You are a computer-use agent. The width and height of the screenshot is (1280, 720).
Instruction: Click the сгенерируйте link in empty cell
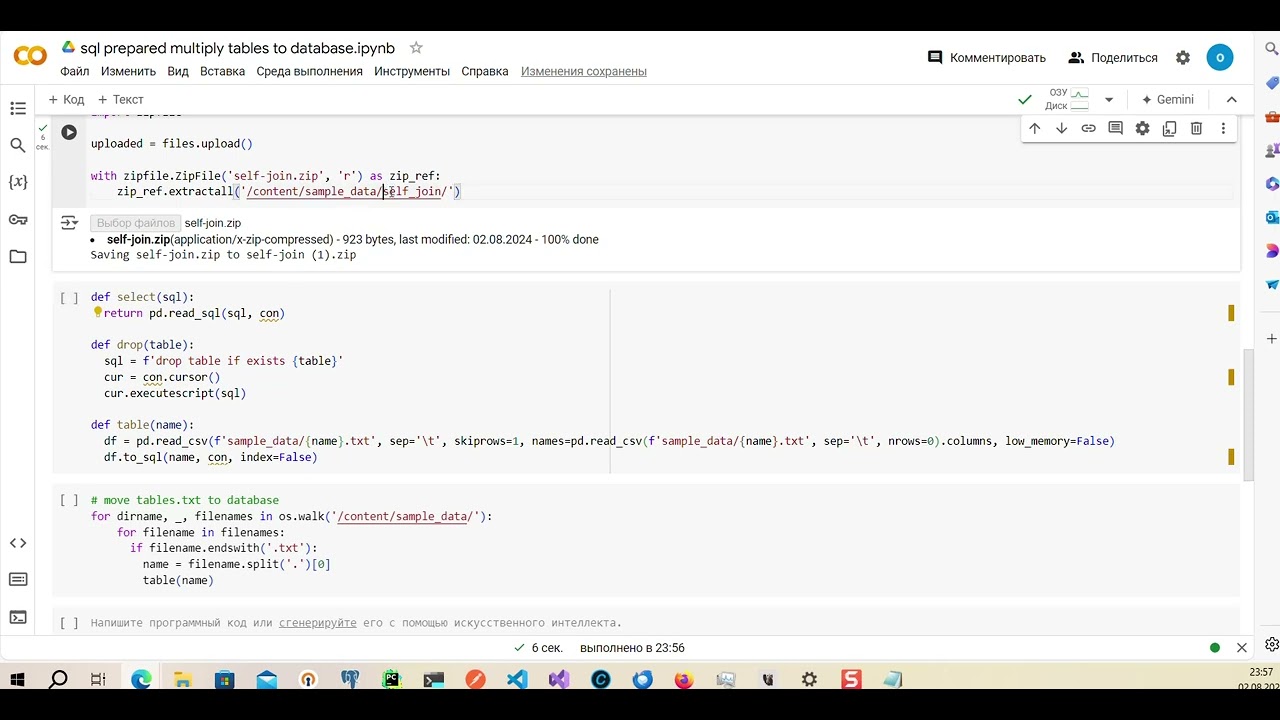(317, 623)
